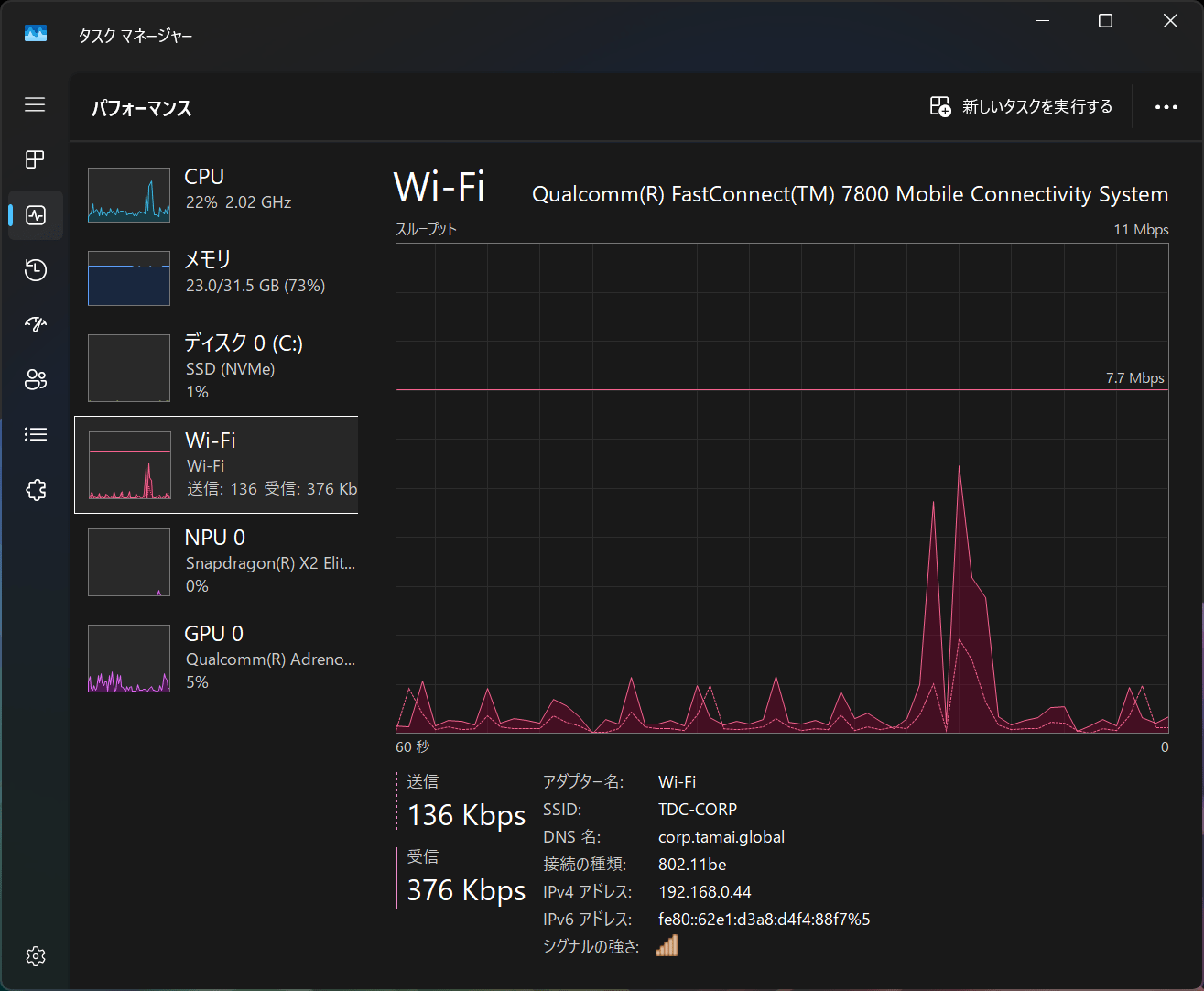Click the CPU mini graph thumbnail
The image size is (1204, 991).
click(x=129, y=195)
